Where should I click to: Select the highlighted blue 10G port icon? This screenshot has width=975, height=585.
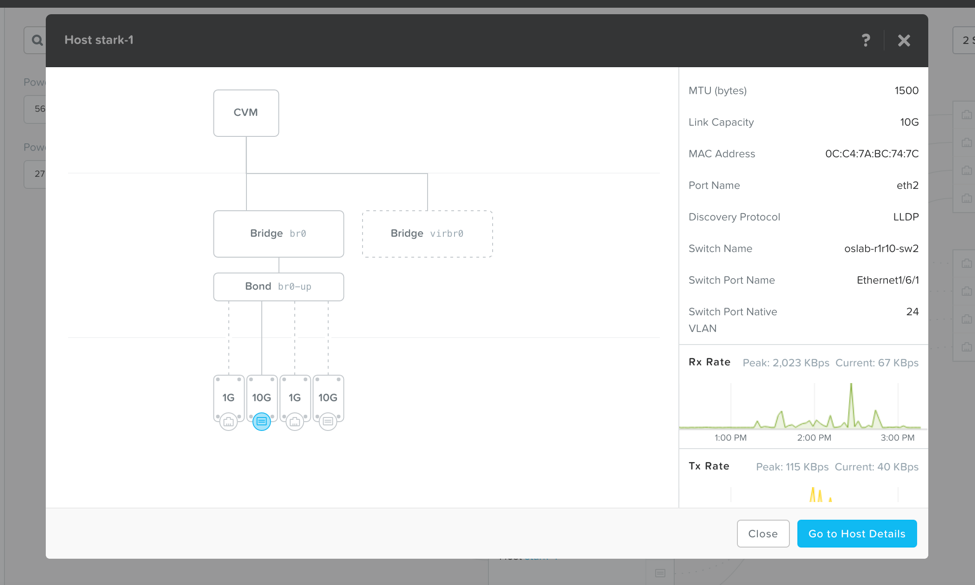point(262,421)
